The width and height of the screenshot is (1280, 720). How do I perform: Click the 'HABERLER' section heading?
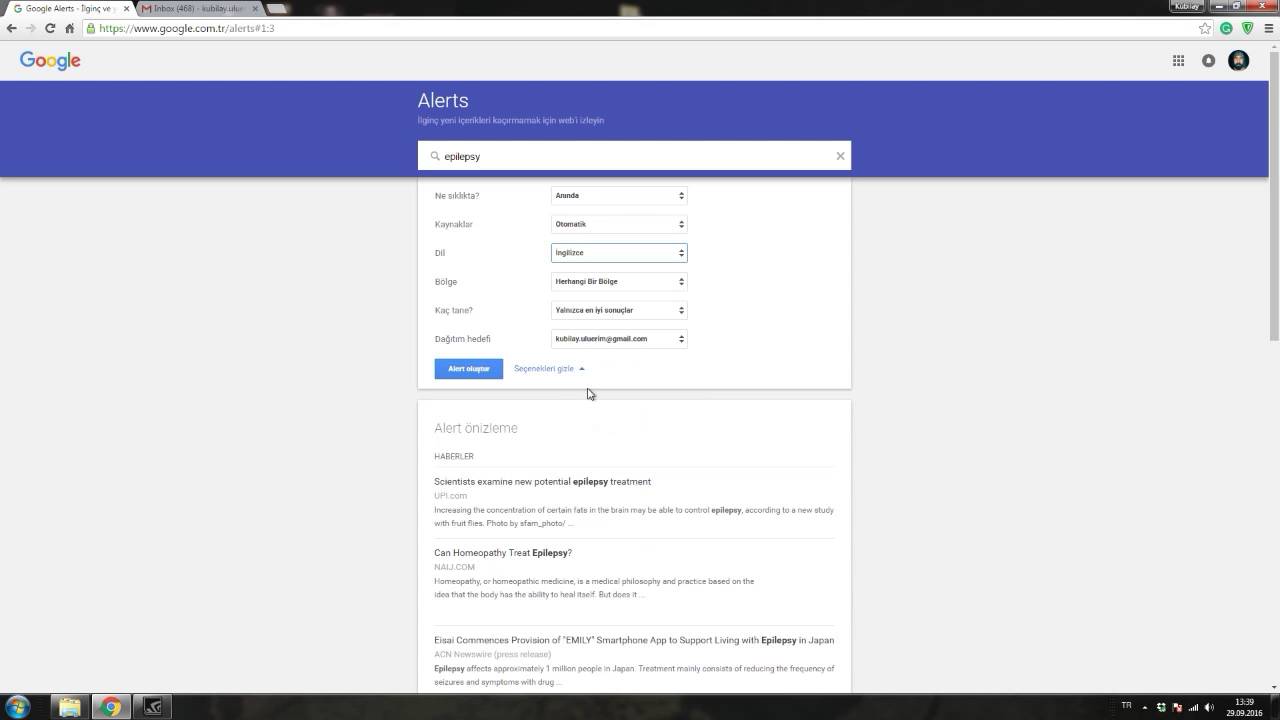pos(454,456)
